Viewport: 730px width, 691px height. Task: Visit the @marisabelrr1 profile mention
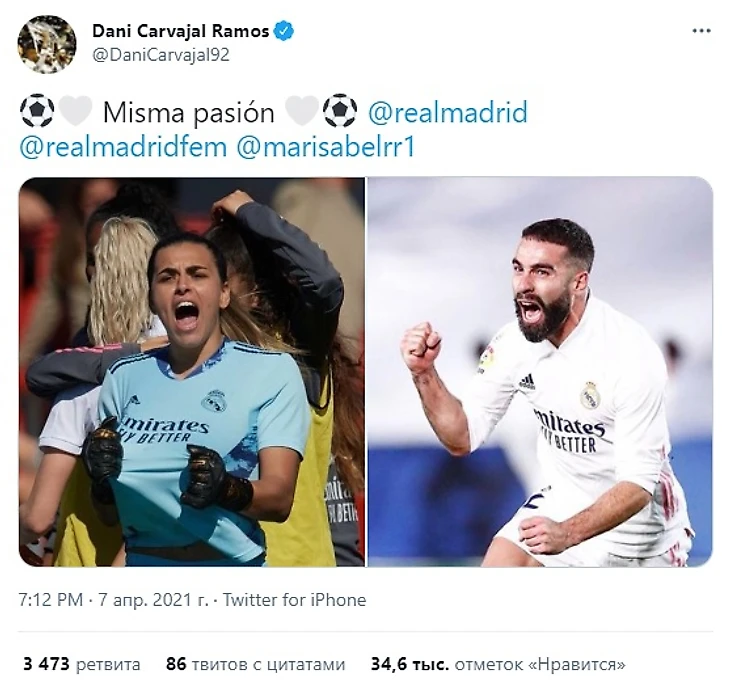(x=325, y=147)
